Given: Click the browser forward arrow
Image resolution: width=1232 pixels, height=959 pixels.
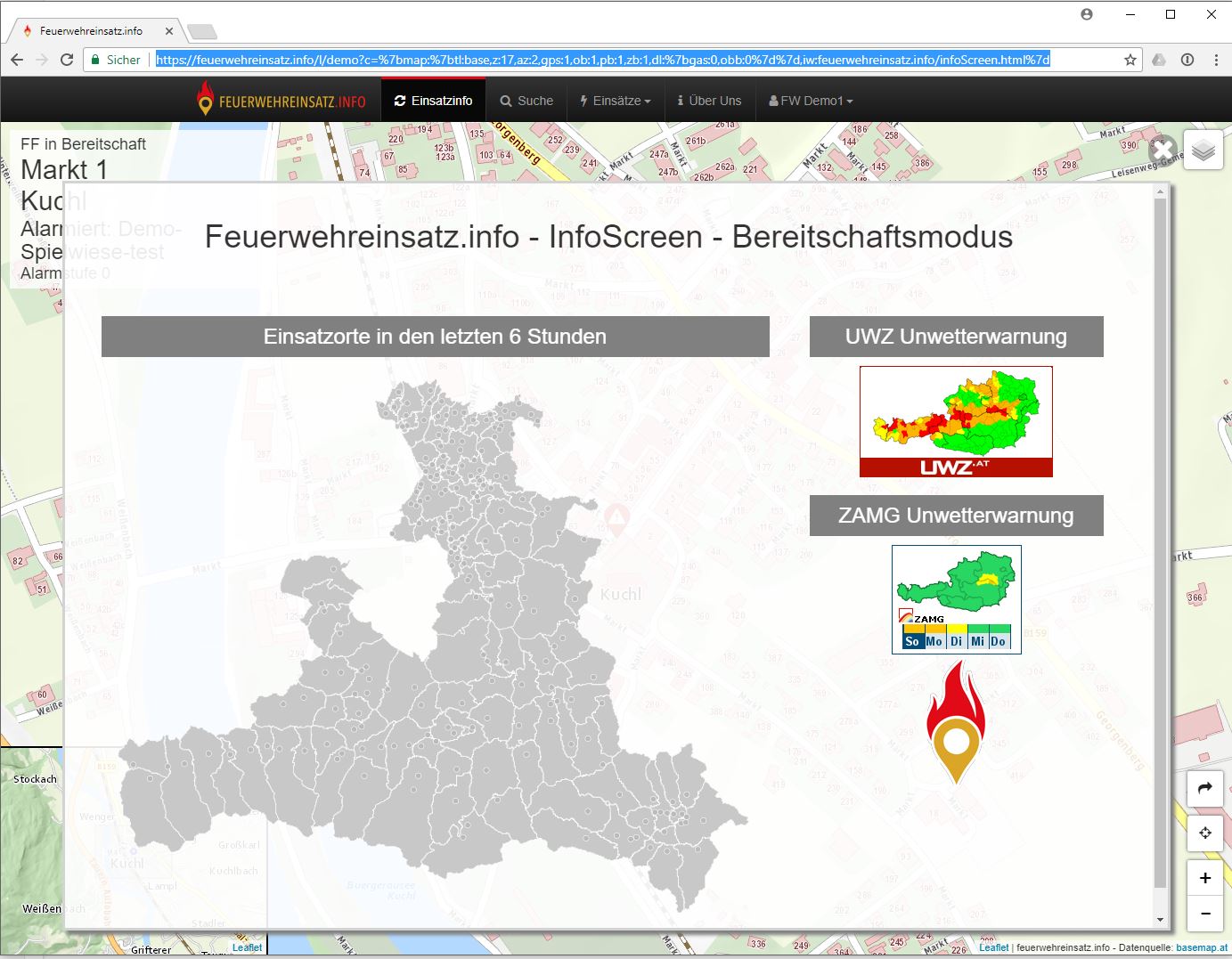Looking at the screenshot, I should click(42, 60).
